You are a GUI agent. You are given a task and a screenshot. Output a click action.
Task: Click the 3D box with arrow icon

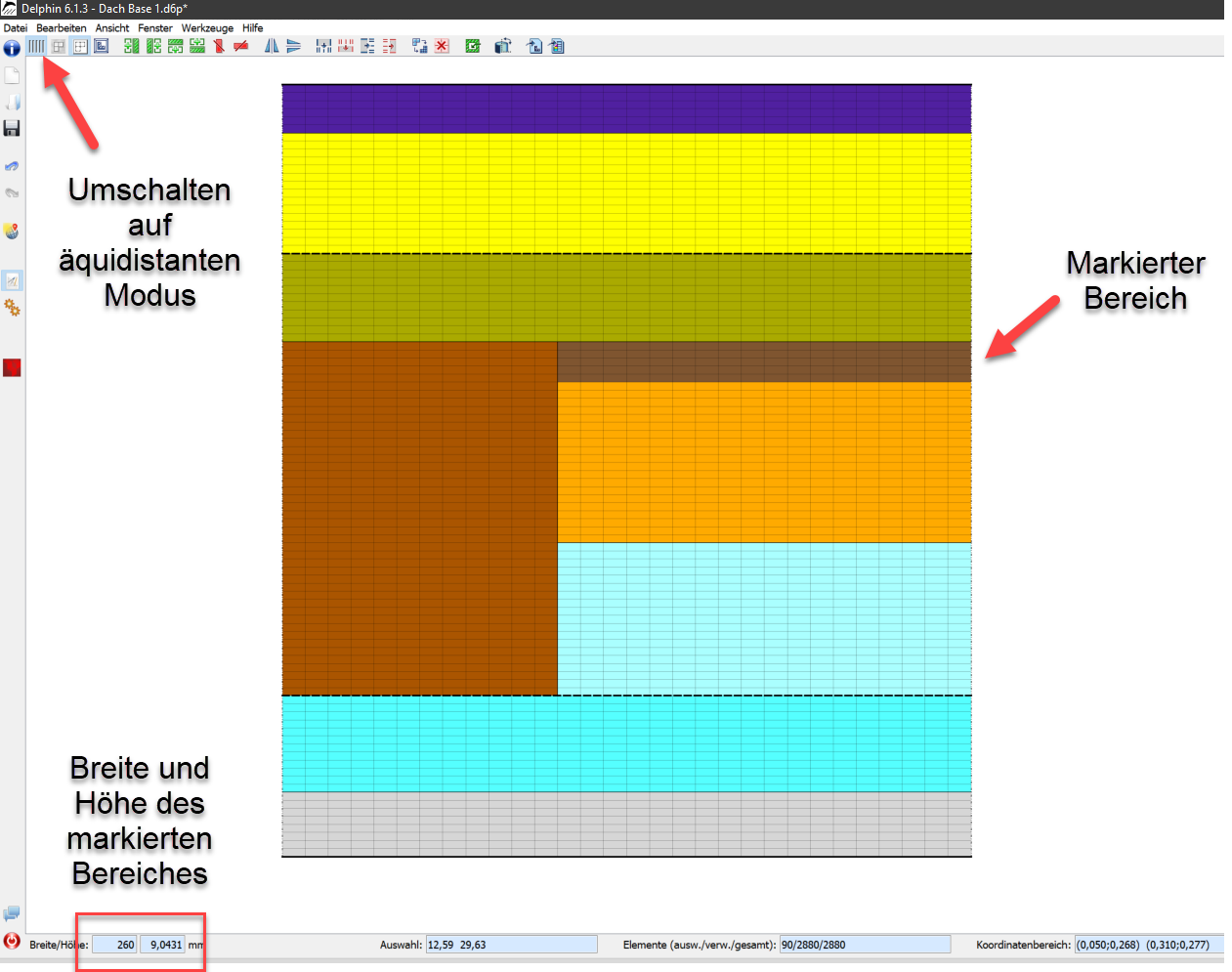(503, 46)
